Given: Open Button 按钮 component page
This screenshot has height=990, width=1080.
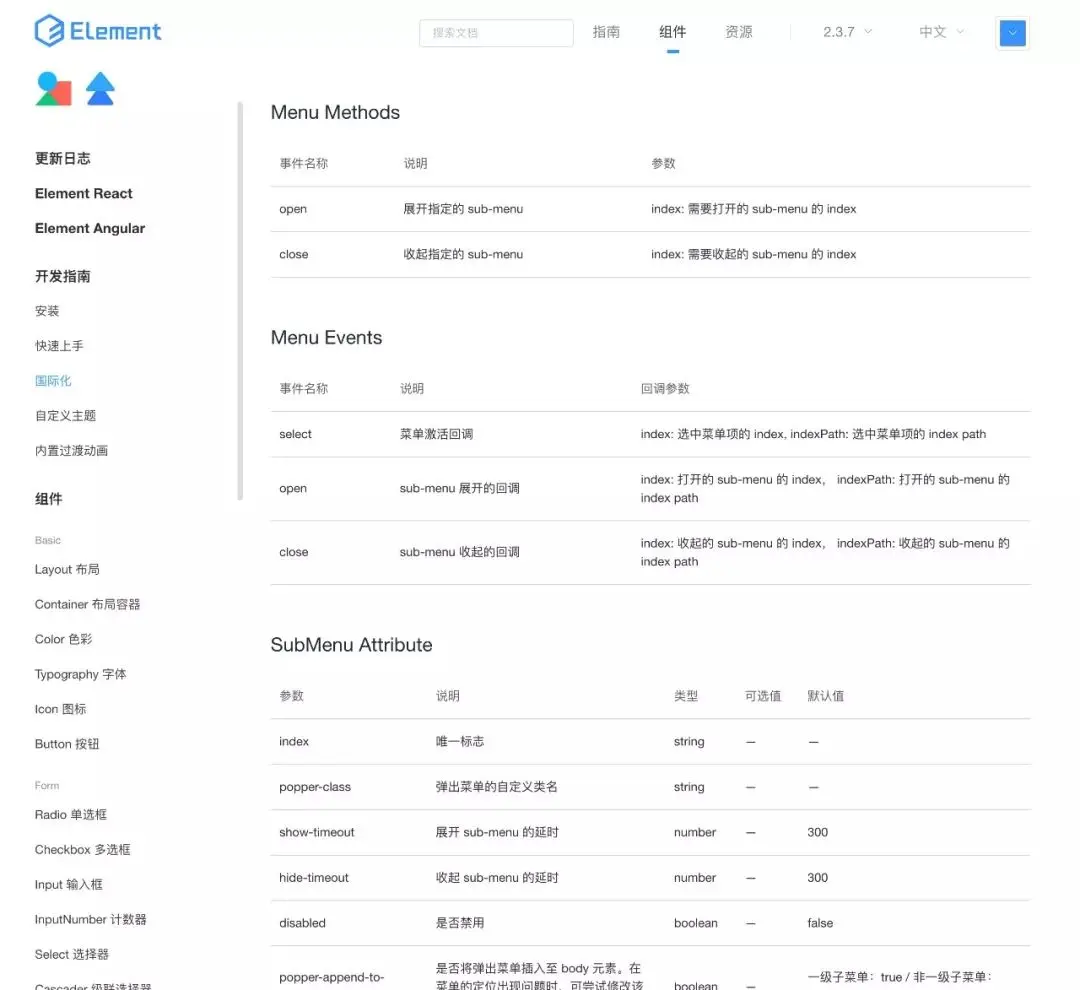Looking at the screenshot, I should point(68,744).
